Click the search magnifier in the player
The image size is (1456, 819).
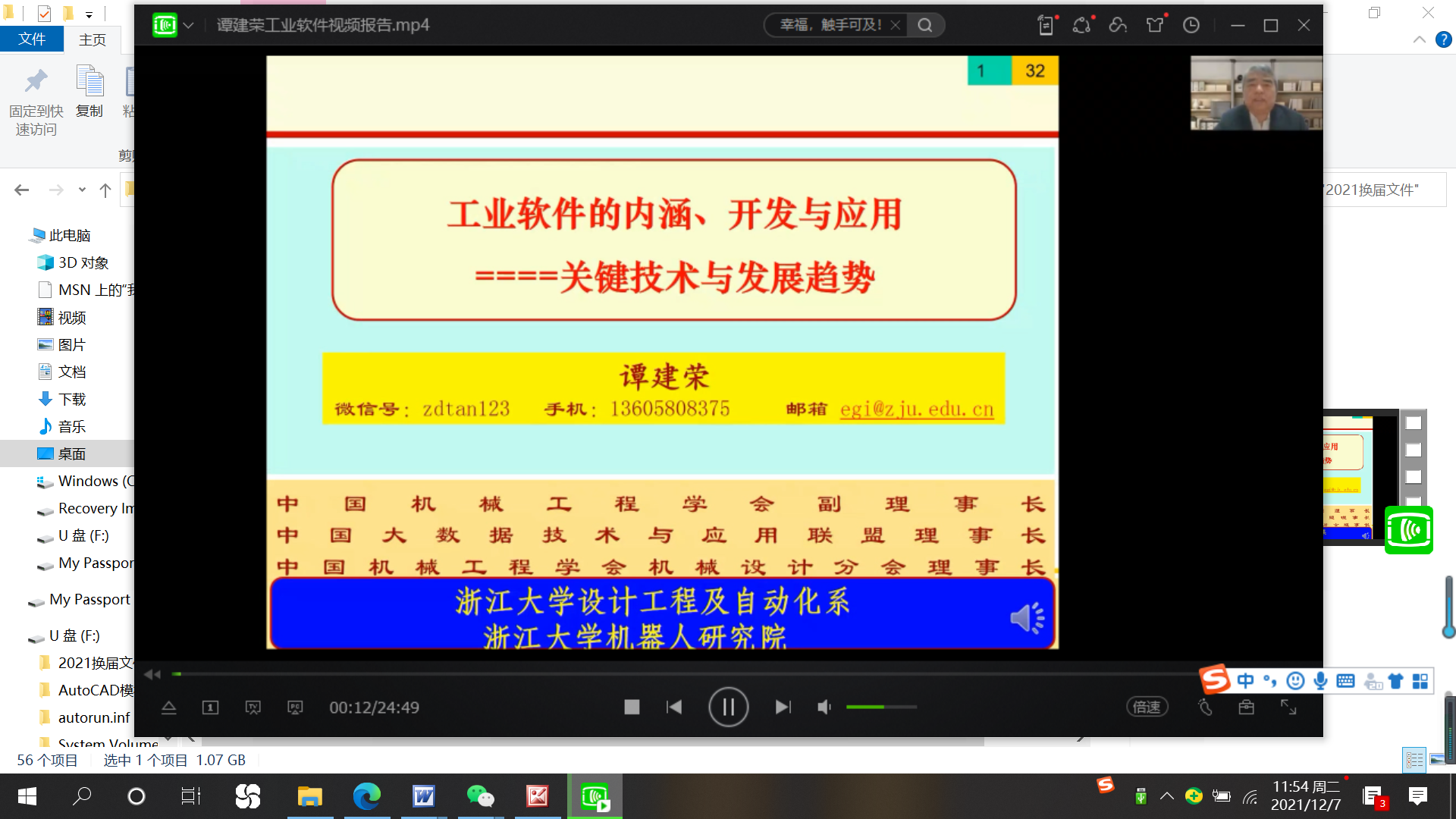tap(925, 25)
